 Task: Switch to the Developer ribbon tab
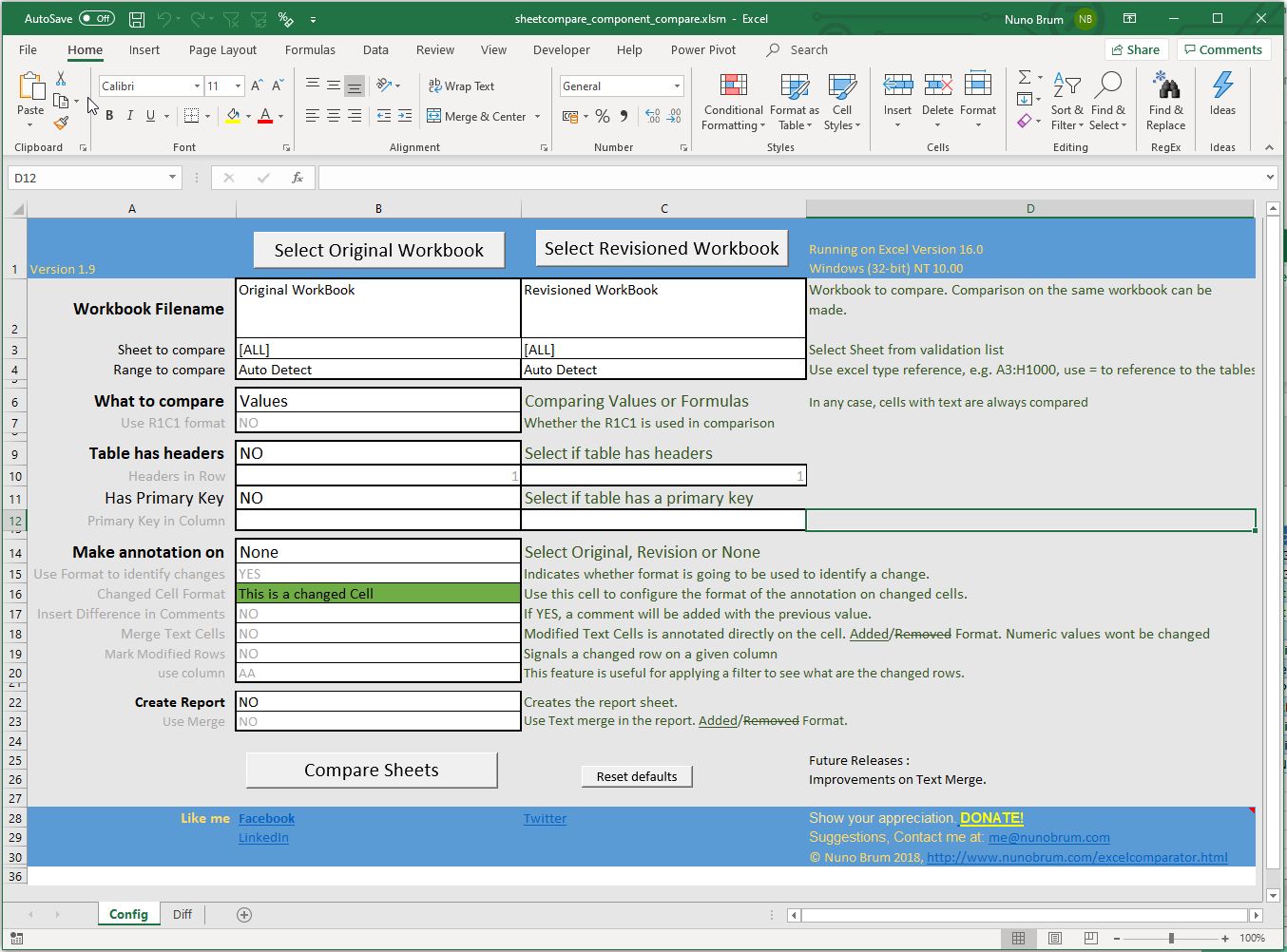coord(561,49)
